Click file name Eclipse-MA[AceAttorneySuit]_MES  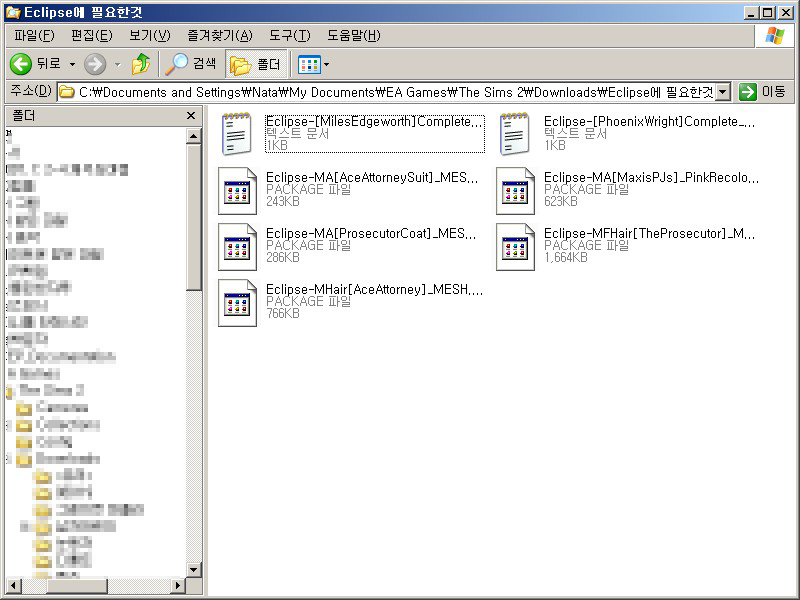pyautogui.click(x=372, y=178)
